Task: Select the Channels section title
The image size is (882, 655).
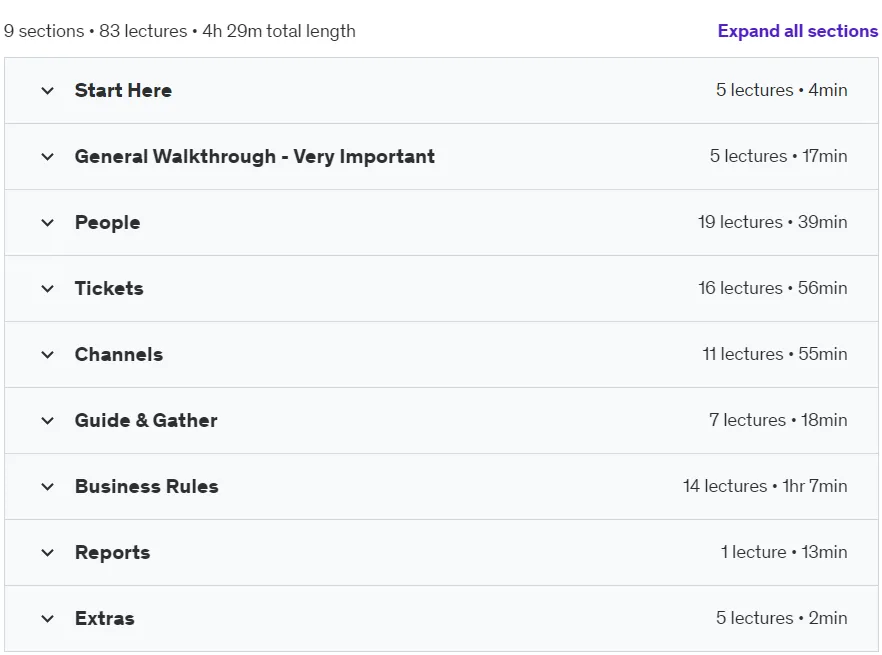Action: click(119, 355)
